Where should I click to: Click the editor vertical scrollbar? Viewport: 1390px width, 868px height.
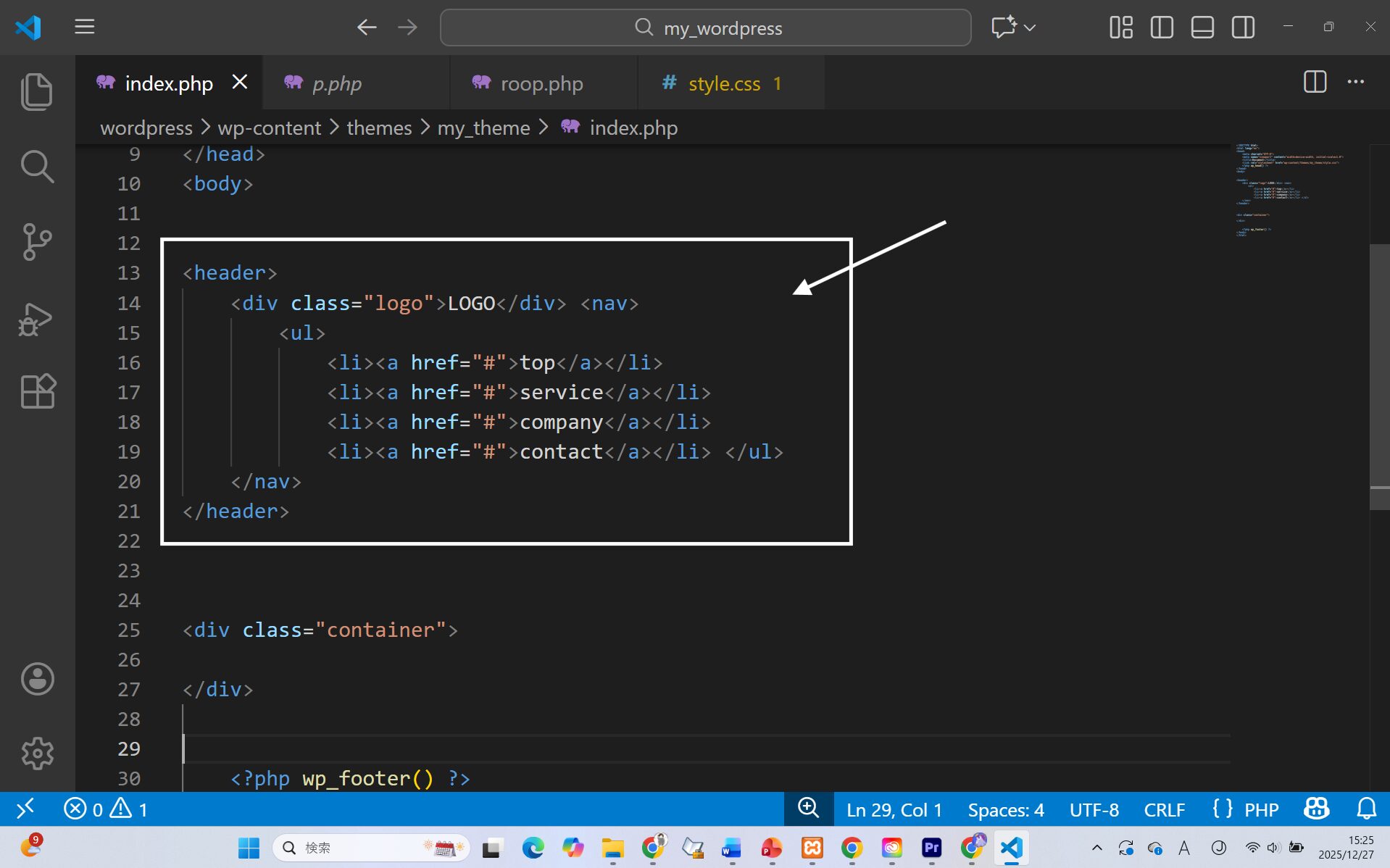(x=1378, y=377)
